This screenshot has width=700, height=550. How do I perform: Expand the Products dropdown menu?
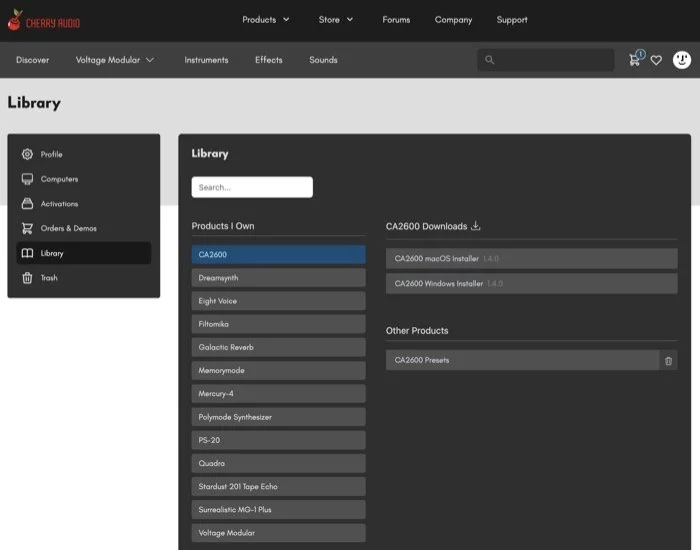(x=266, y=20)
